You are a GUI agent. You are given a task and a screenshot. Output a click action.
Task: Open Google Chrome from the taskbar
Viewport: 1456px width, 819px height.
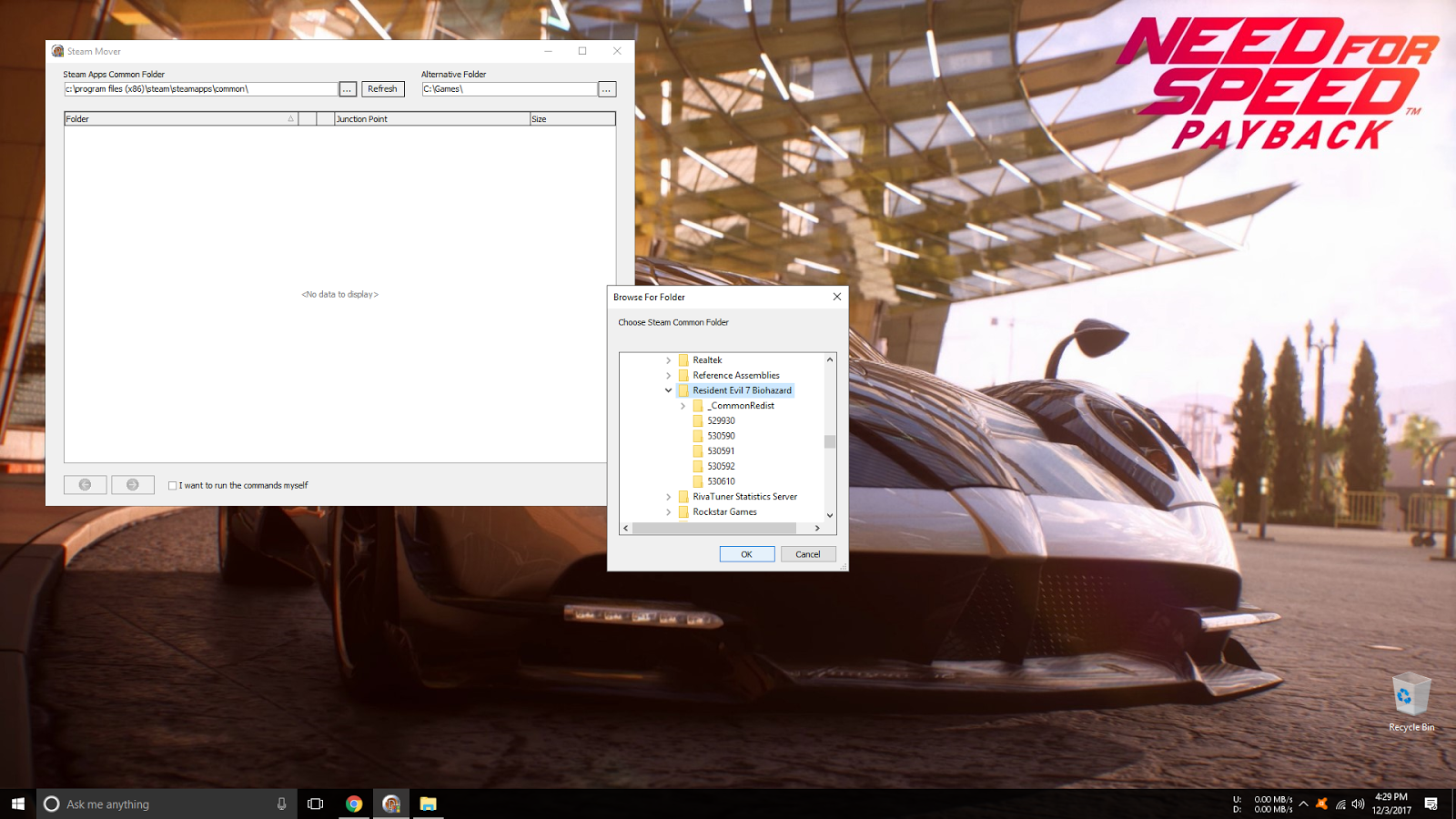354,804
